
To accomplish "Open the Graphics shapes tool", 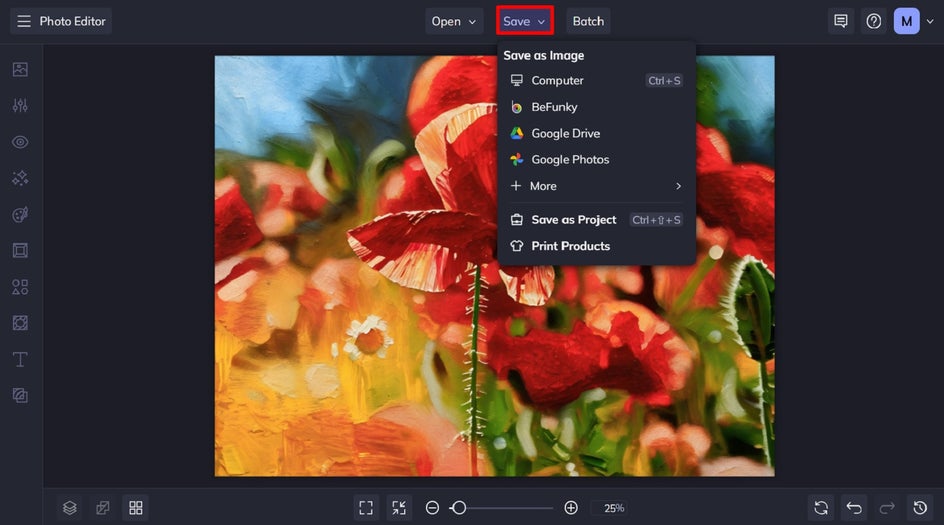I will coord(20,287).
